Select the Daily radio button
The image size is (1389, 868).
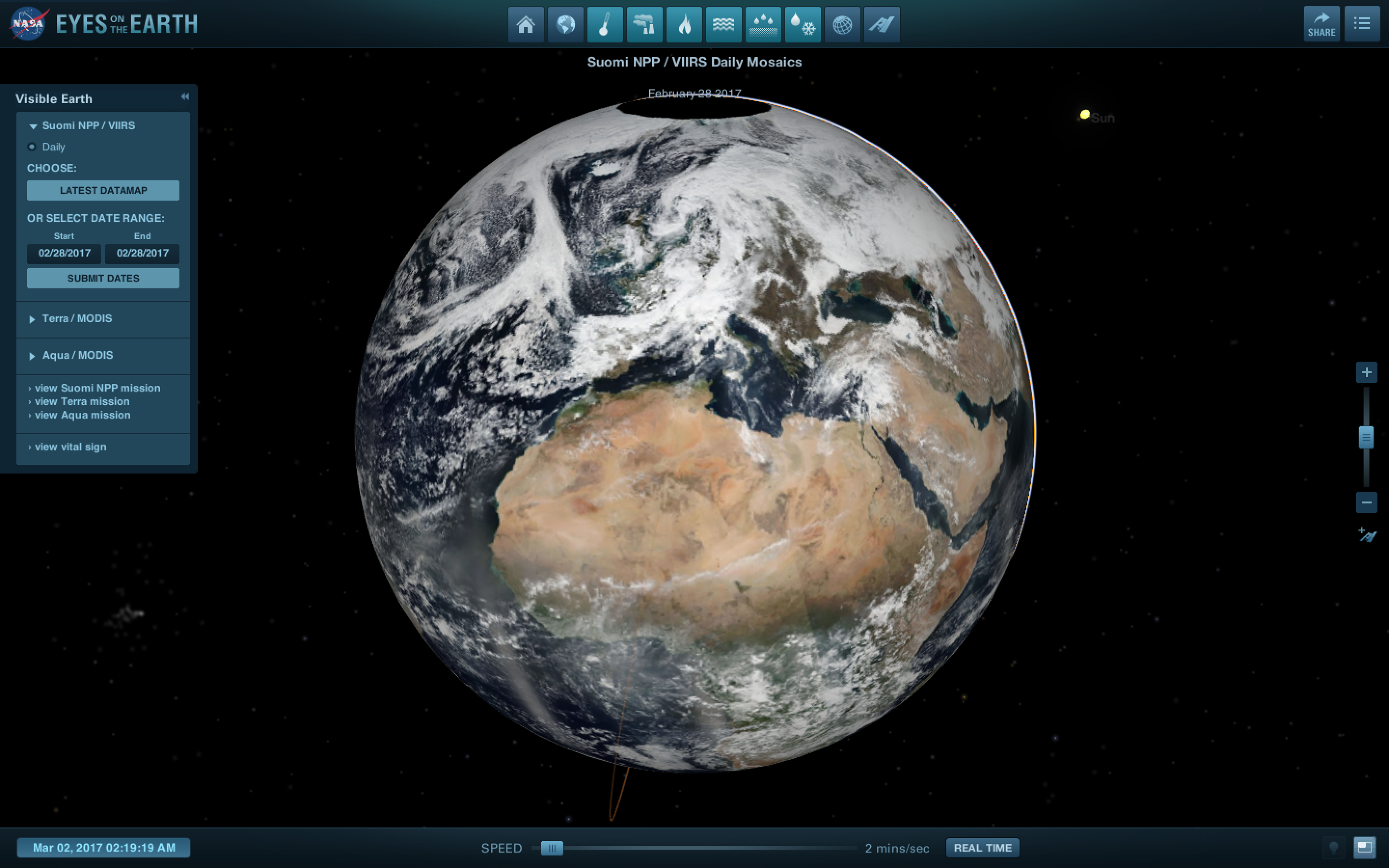tap(32, 147)
